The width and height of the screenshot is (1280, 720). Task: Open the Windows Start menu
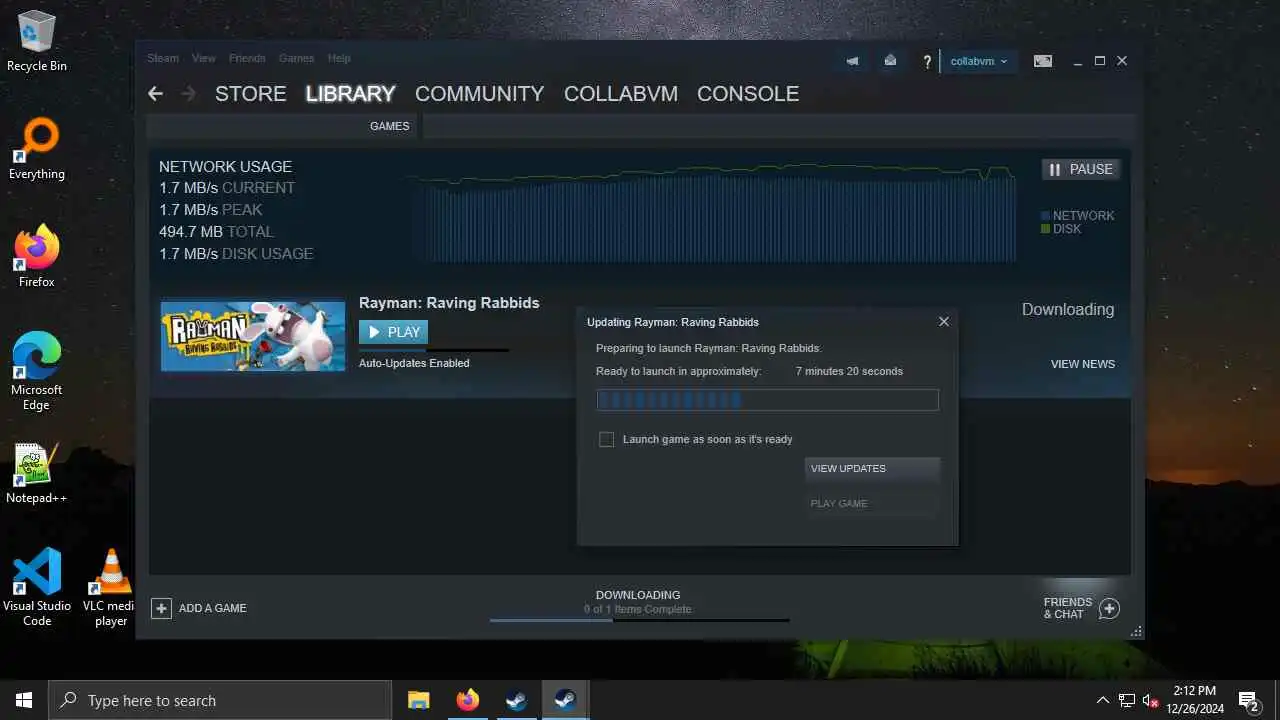[24, 700]
